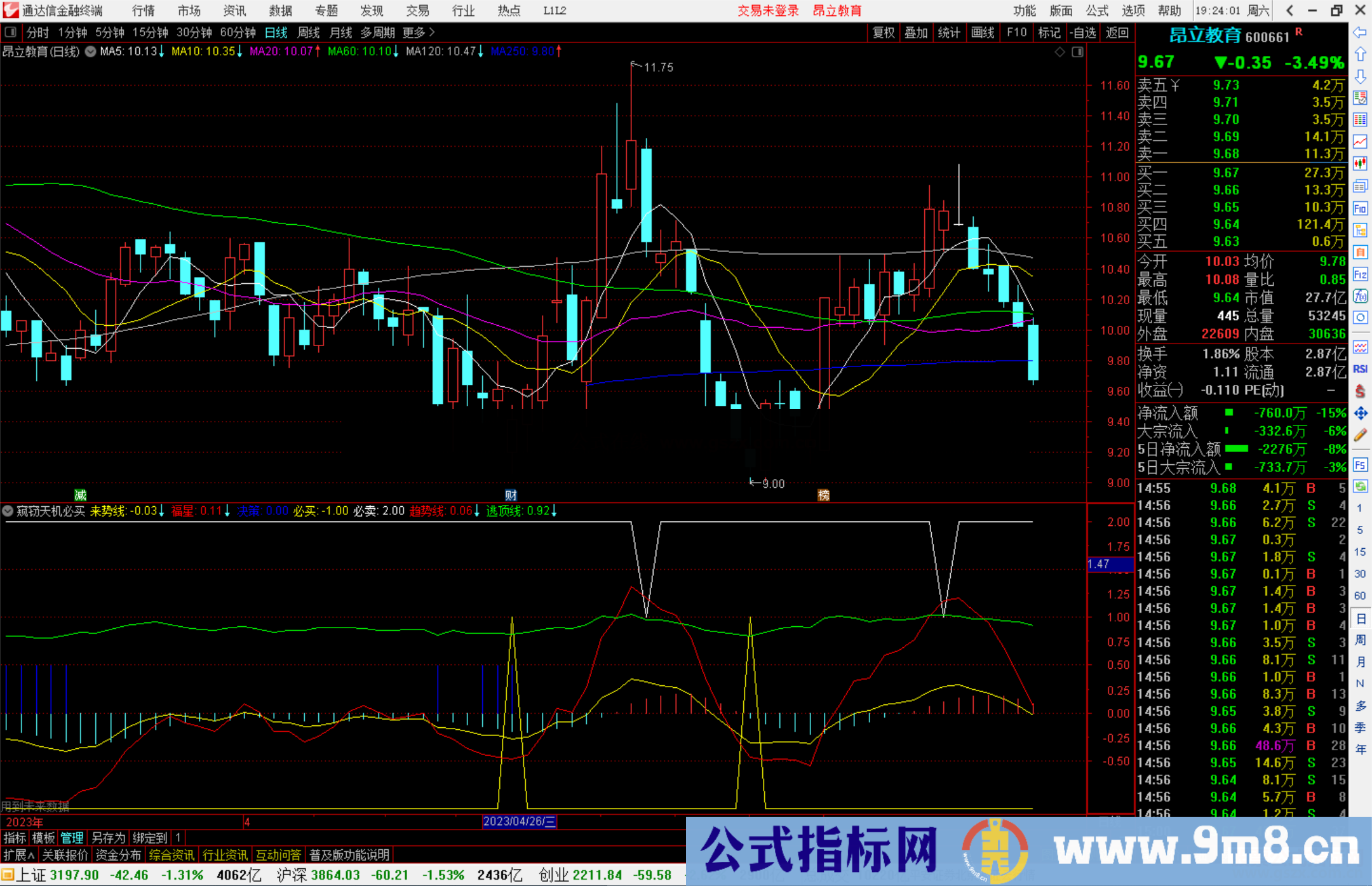
Task: Click the F5 period switch icon in sidebar
Action: (x=1361, y=464)
